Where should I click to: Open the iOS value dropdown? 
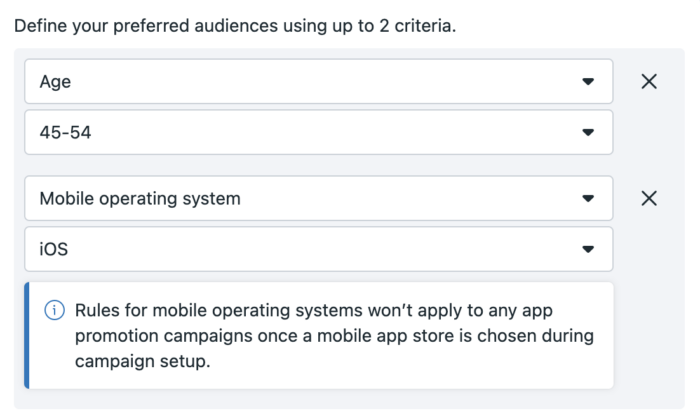(x=319, y=249)
